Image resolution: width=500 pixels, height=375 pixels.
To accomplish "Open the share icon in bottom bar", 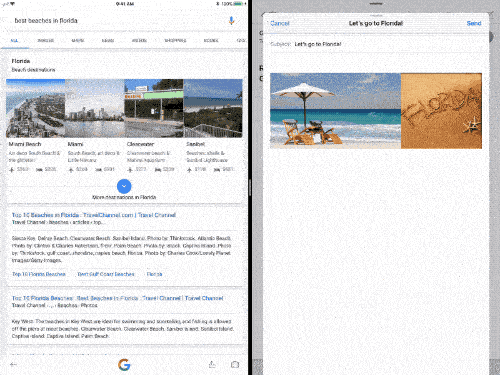I will (x=212, y=364).
